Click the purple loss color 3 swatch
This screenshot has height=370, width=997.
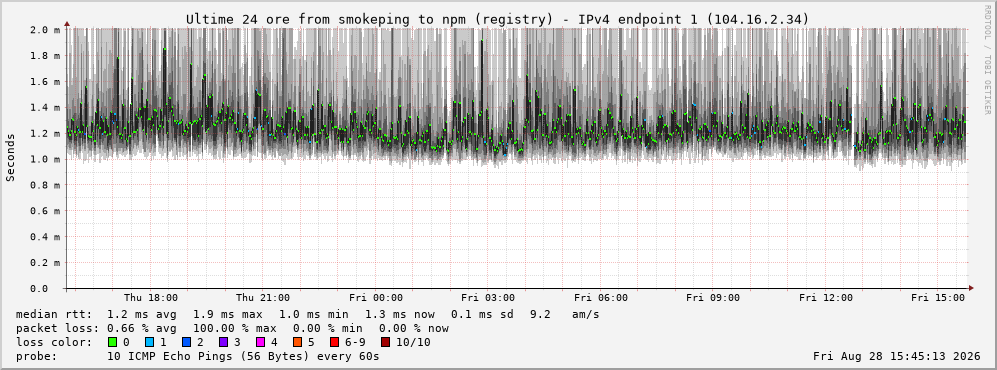point(223,342)
